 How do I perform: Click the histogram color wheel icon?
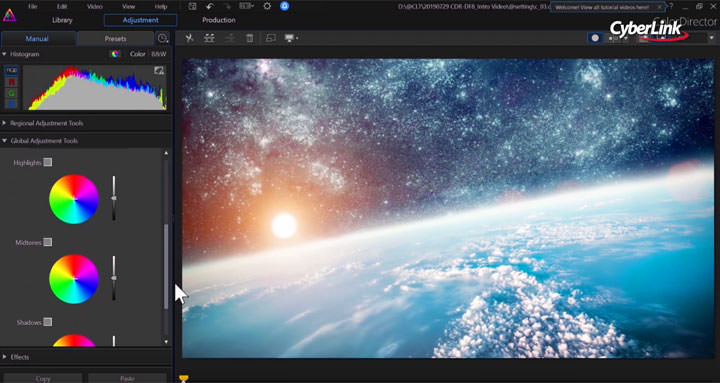[x=115, y=54]
